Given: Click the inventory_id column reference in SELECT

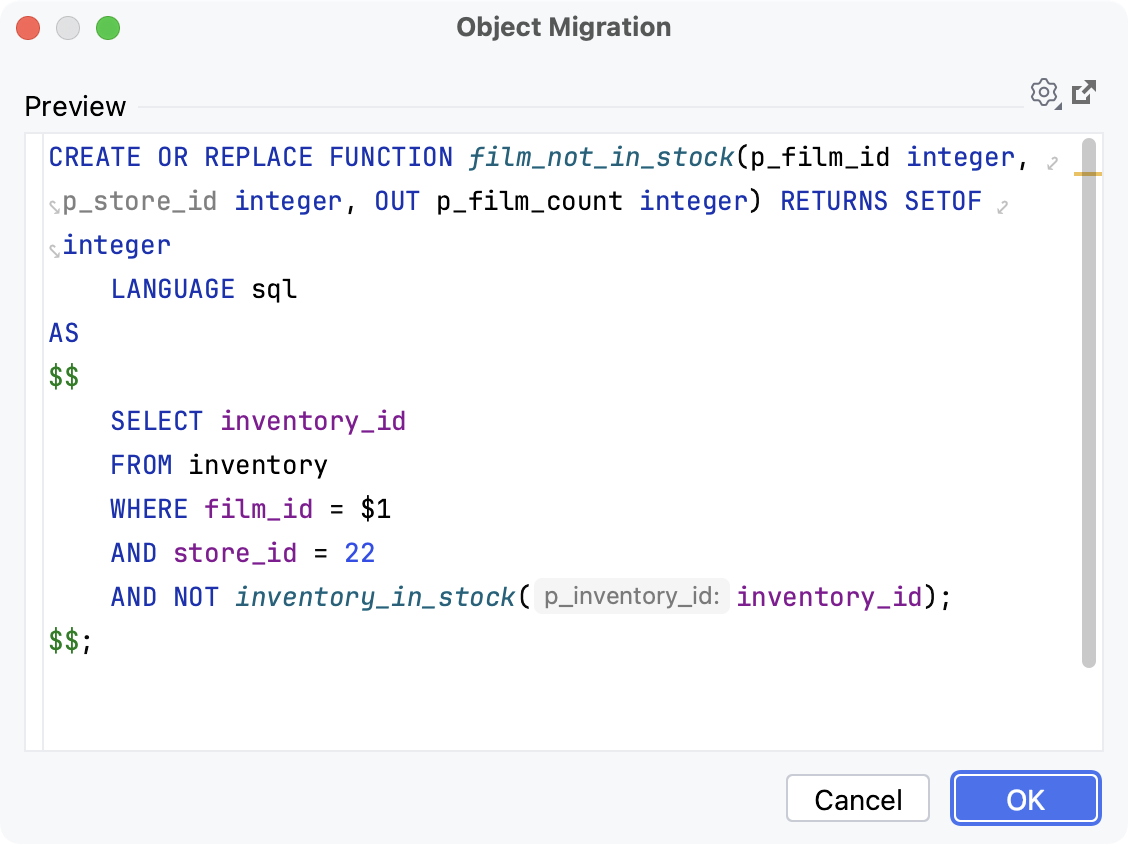Looking at the screenshot, I should click(x=313, y=420).
